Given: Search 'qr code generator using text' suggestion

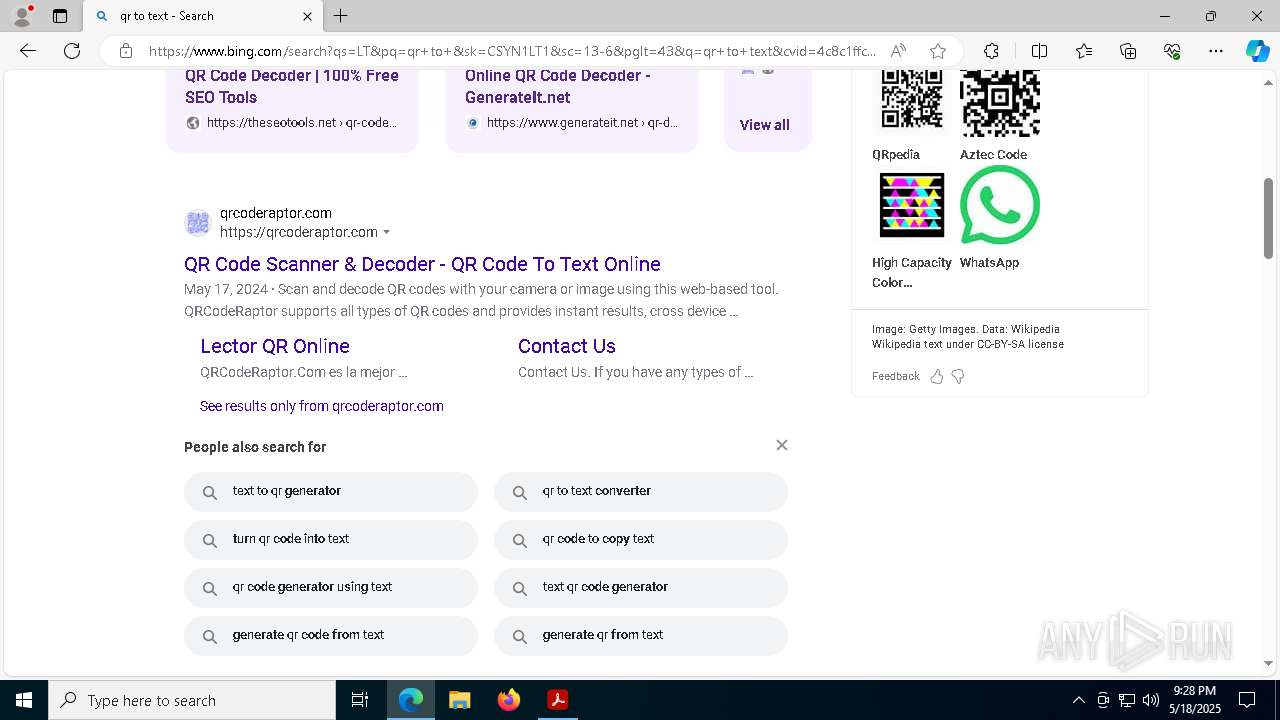Looking at the screenshot, I should coord(331,588).
